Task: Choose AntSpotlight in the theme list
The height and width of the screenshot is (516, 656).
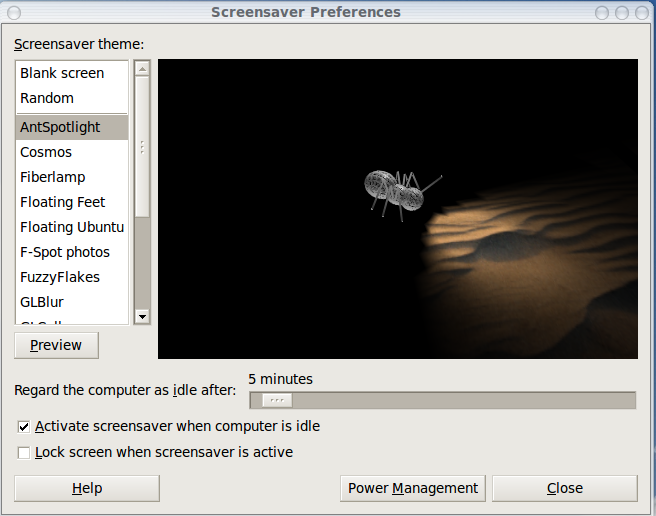Action: click(72, 127)
